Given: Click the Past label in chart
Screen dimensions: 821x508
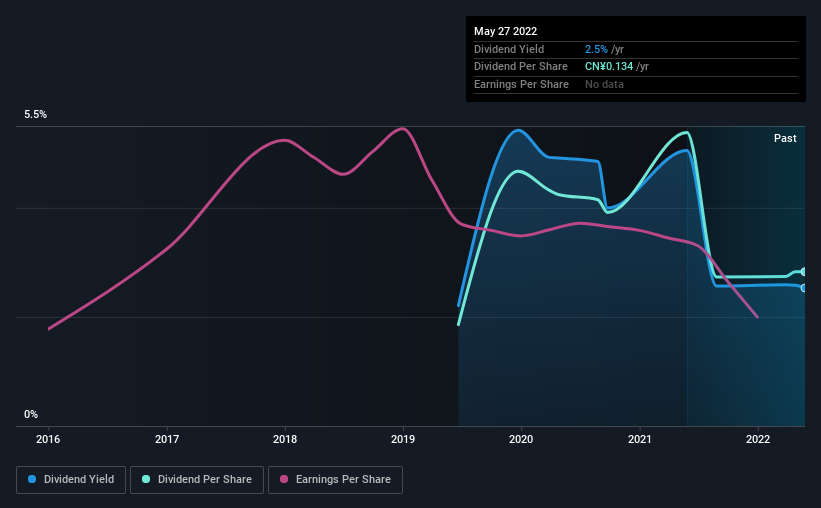Looking at the screenshot, I should click(785, 138).
